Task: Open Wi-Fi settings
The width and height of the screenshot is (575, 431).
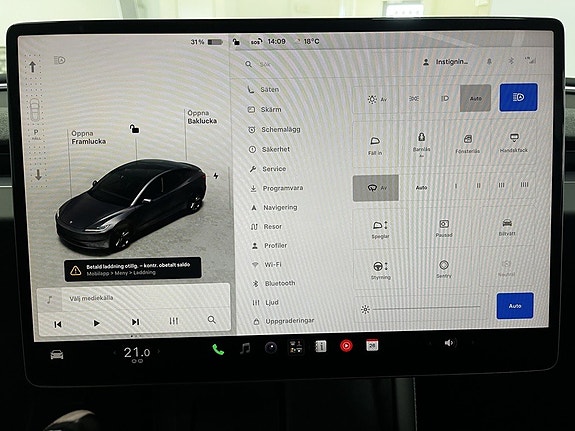Action: pyautogui.click(x=267, y=264)
